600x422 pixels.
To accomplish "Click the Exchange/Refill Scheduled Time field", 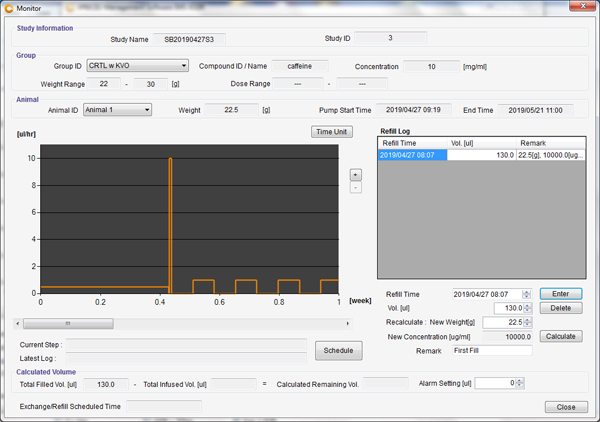I will click(164, 406).
